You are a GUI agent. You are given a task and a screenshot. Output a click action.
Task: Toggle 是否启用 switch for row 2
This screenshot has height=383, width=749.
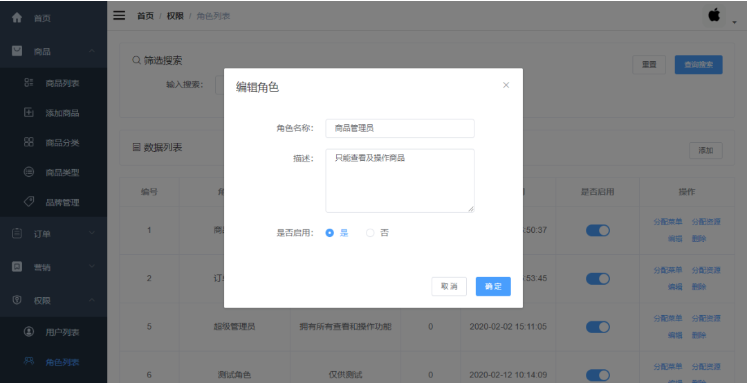[598, 278]
